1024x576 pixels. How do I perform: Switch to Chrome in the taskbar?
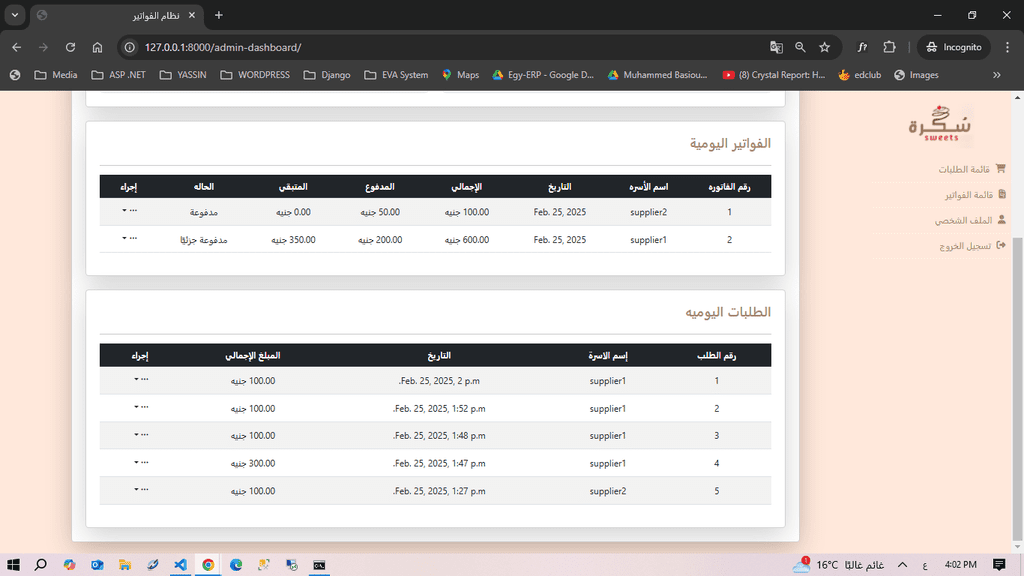(208, 565)
